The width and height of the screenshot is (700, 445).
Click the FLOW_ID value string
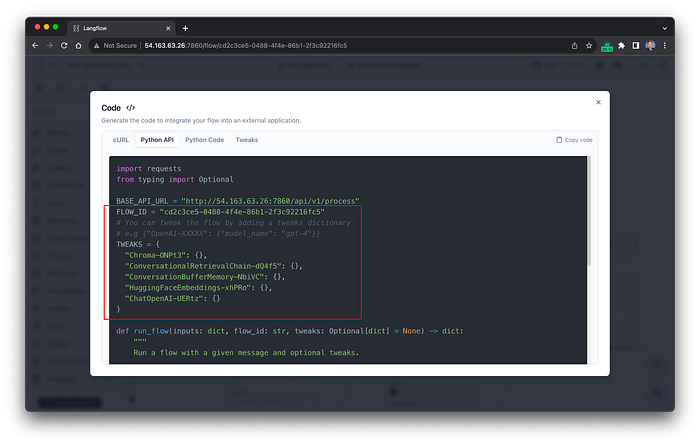click(242, 212)
